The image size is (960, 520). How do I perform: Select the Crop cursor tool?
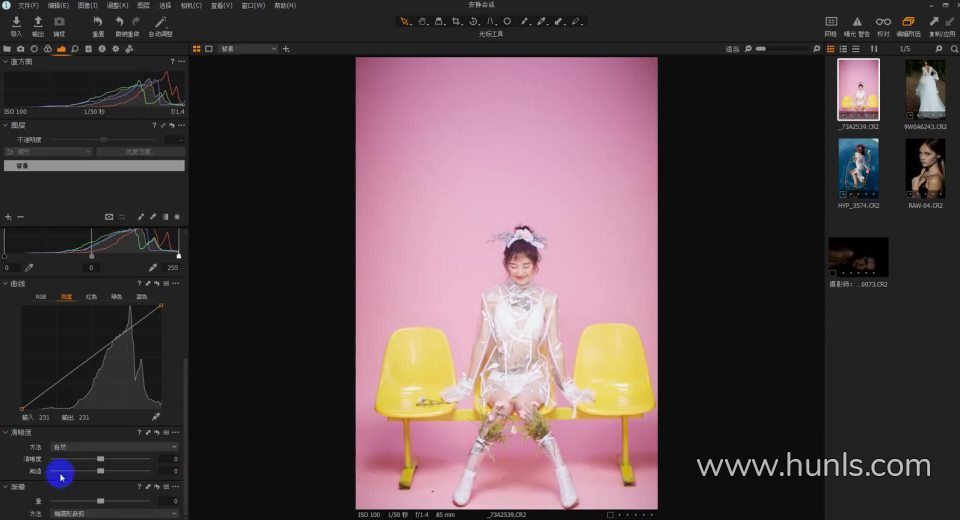pos(456,21)
